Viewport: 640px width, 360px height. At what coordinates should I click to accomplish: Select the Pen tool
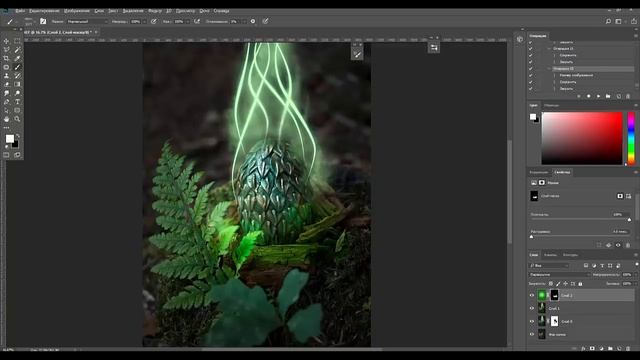tap(7, 102)
